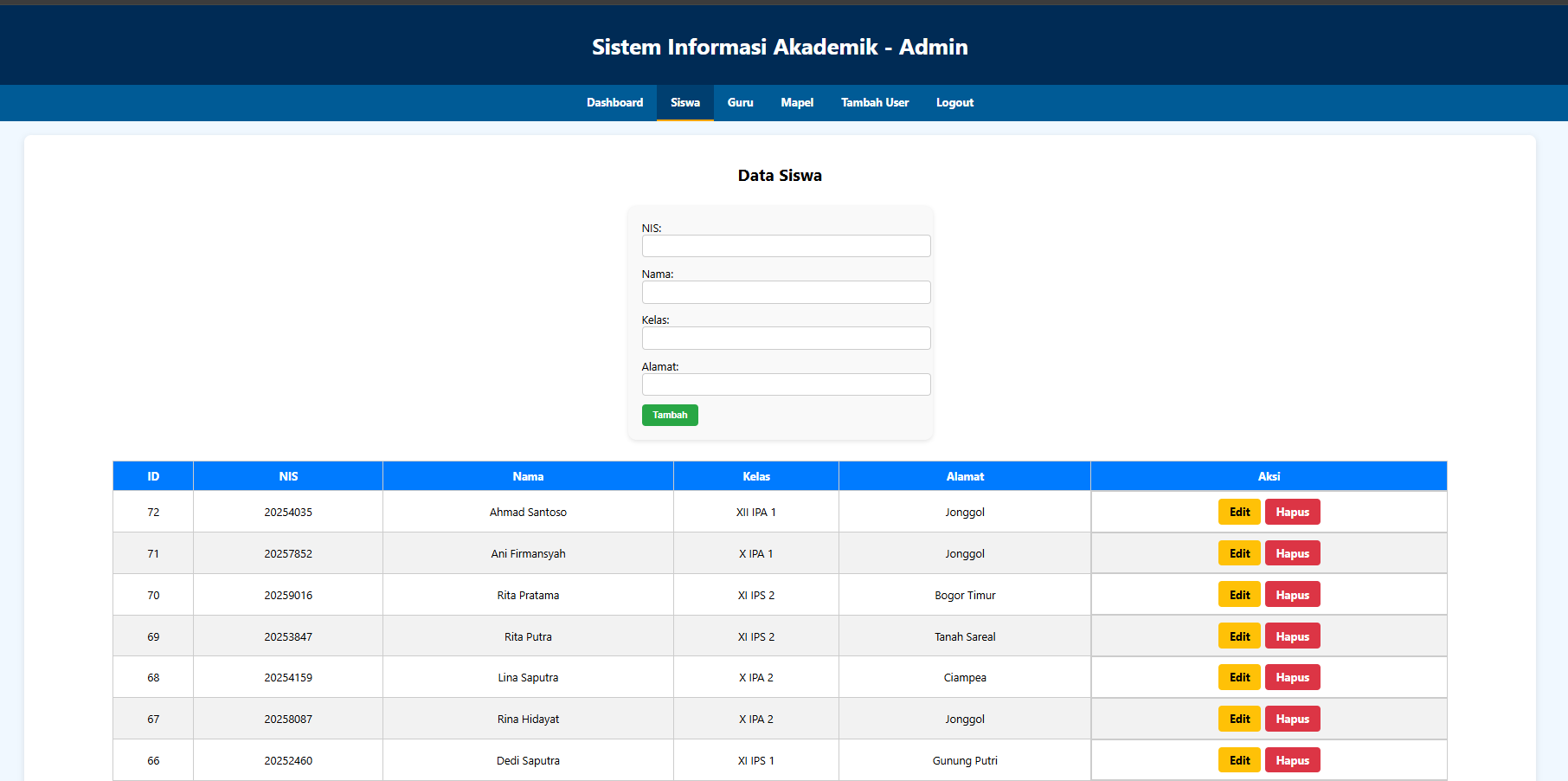
Task: Switch to the Siswa page
Action: [x=684, y=102]
